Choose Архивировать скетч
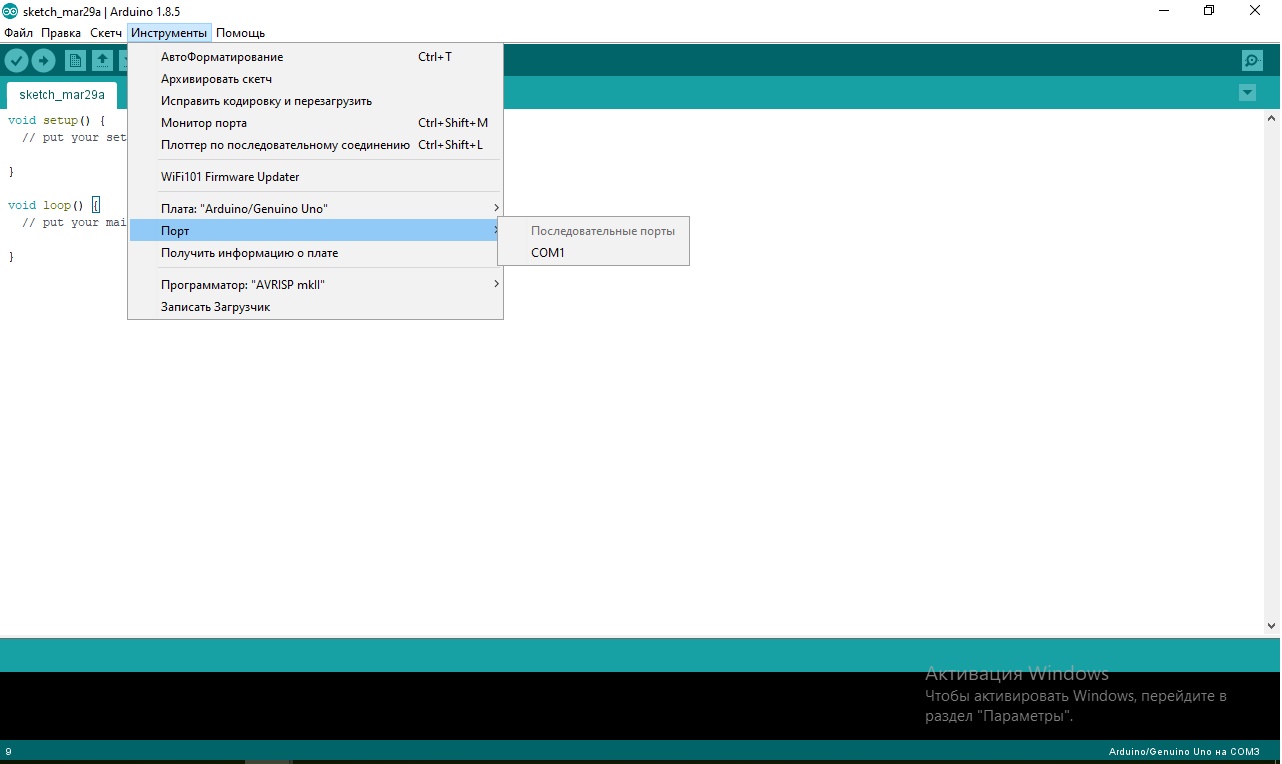 coord(315,79)
